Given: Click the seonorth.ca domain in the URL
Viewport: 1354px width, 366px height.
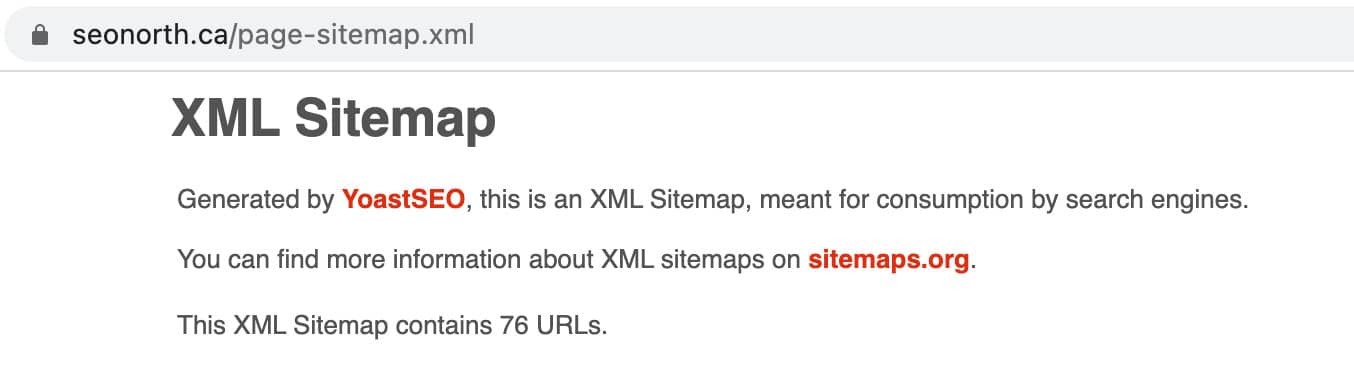Looking at the screenshot, I should [x=150, y=36].
